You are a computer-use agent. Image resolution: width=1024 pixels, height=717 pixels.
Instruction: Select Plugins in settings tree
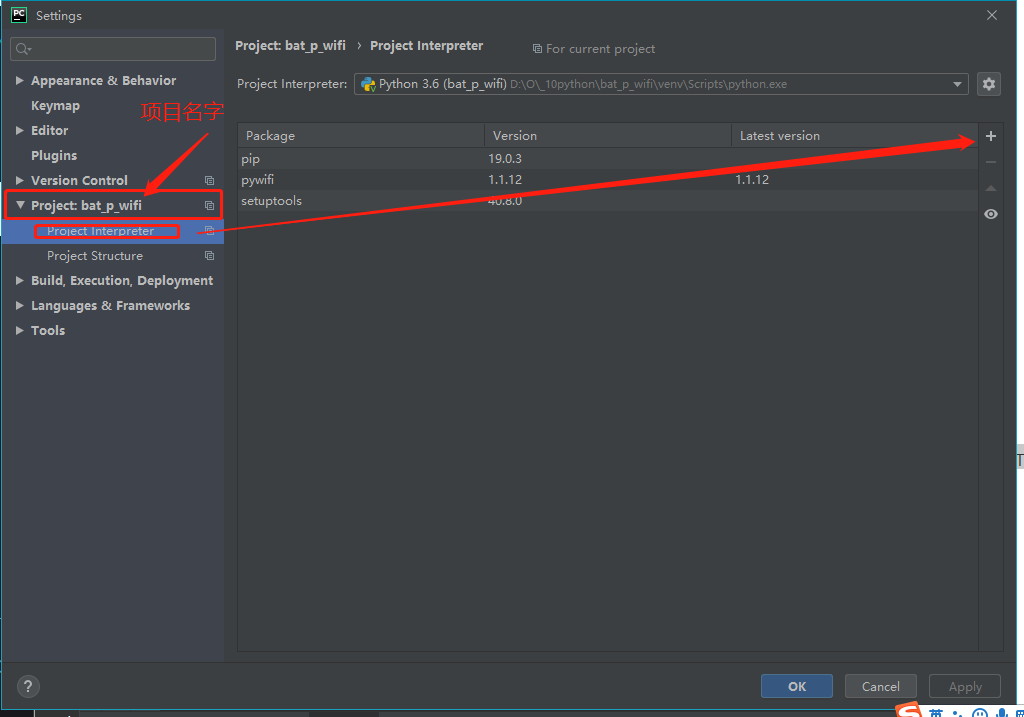click(54, 155)
